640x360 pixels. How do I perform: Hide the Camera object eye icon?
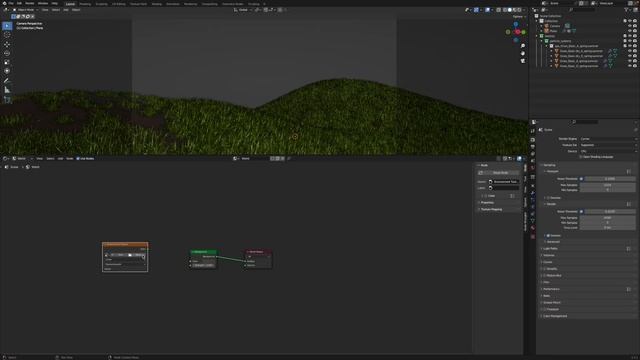click(x=630, y=26)
